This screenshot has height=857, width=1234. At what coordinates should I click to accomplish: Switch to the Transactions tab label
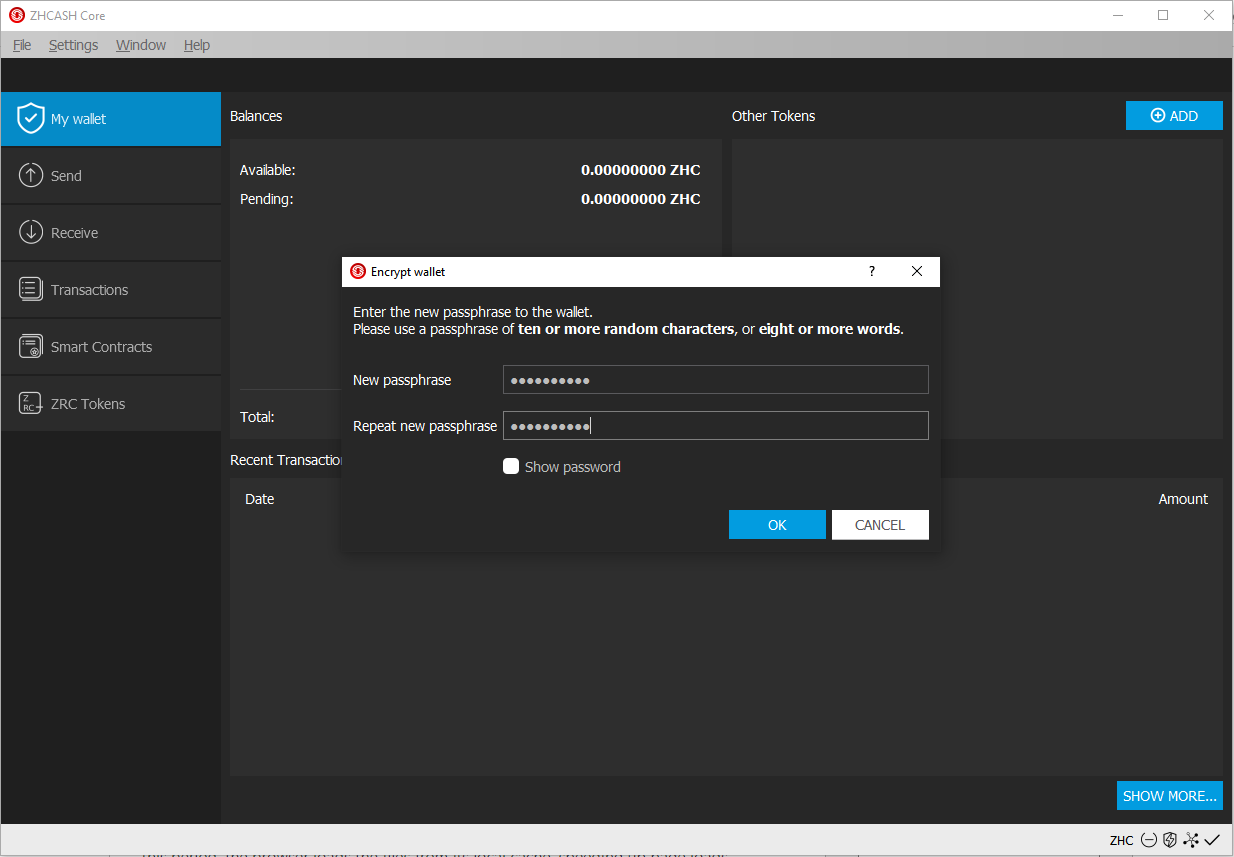tap(89, 290)
